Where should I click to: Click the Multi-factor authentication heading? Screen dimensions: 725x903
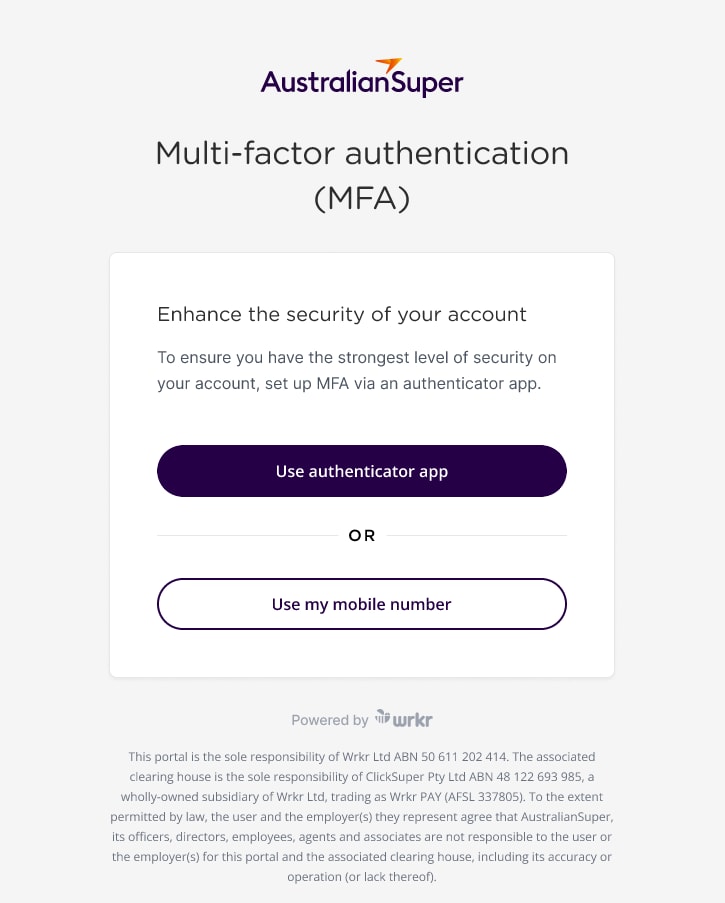[362, 175]
